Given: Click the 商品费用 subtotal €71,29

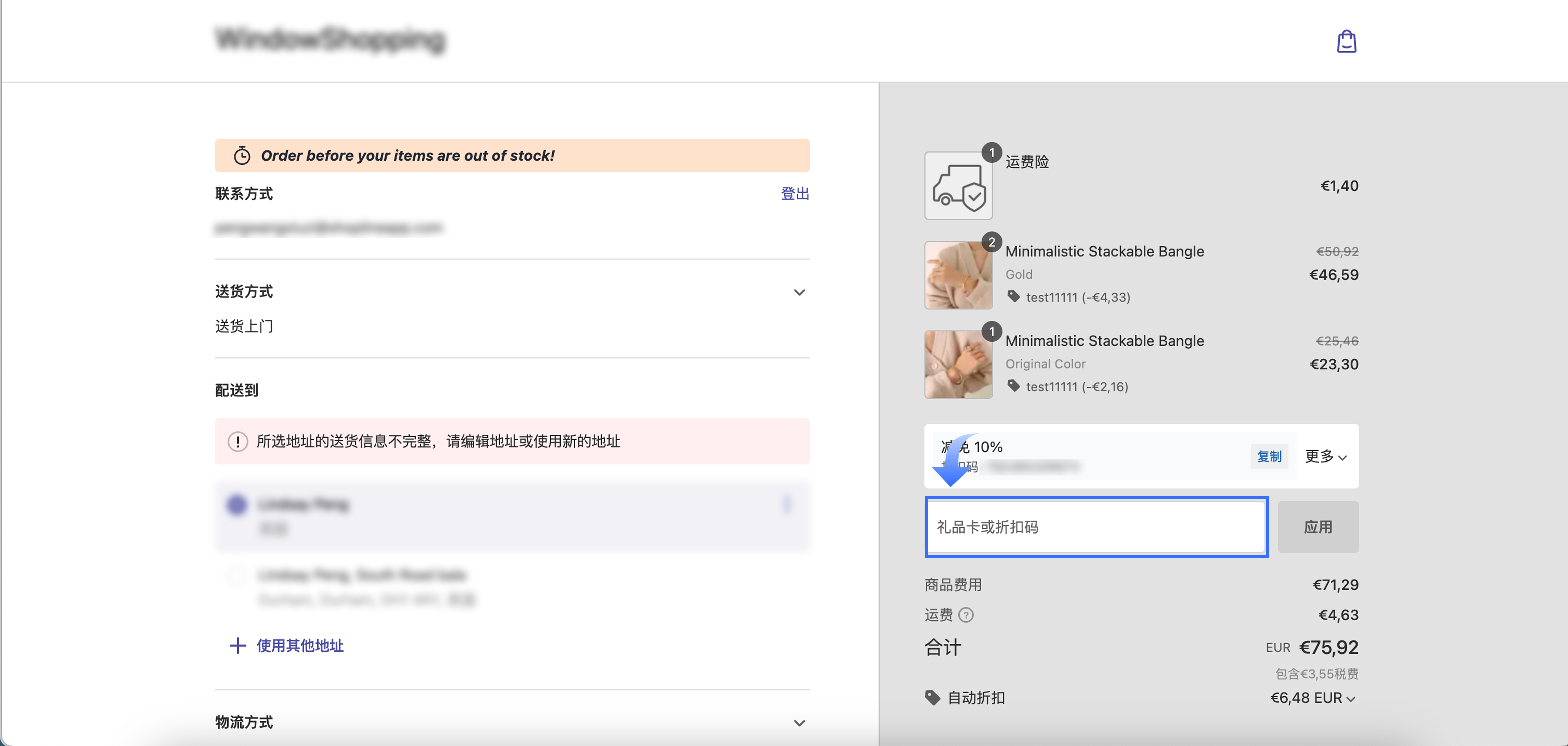Looking at the screenshot, I should pos(1336,585).
